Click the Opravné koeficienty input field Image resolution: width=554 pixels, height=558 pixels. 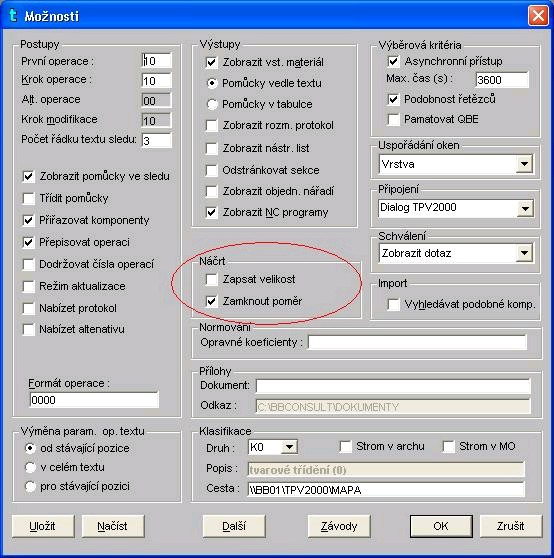point(417,342)
